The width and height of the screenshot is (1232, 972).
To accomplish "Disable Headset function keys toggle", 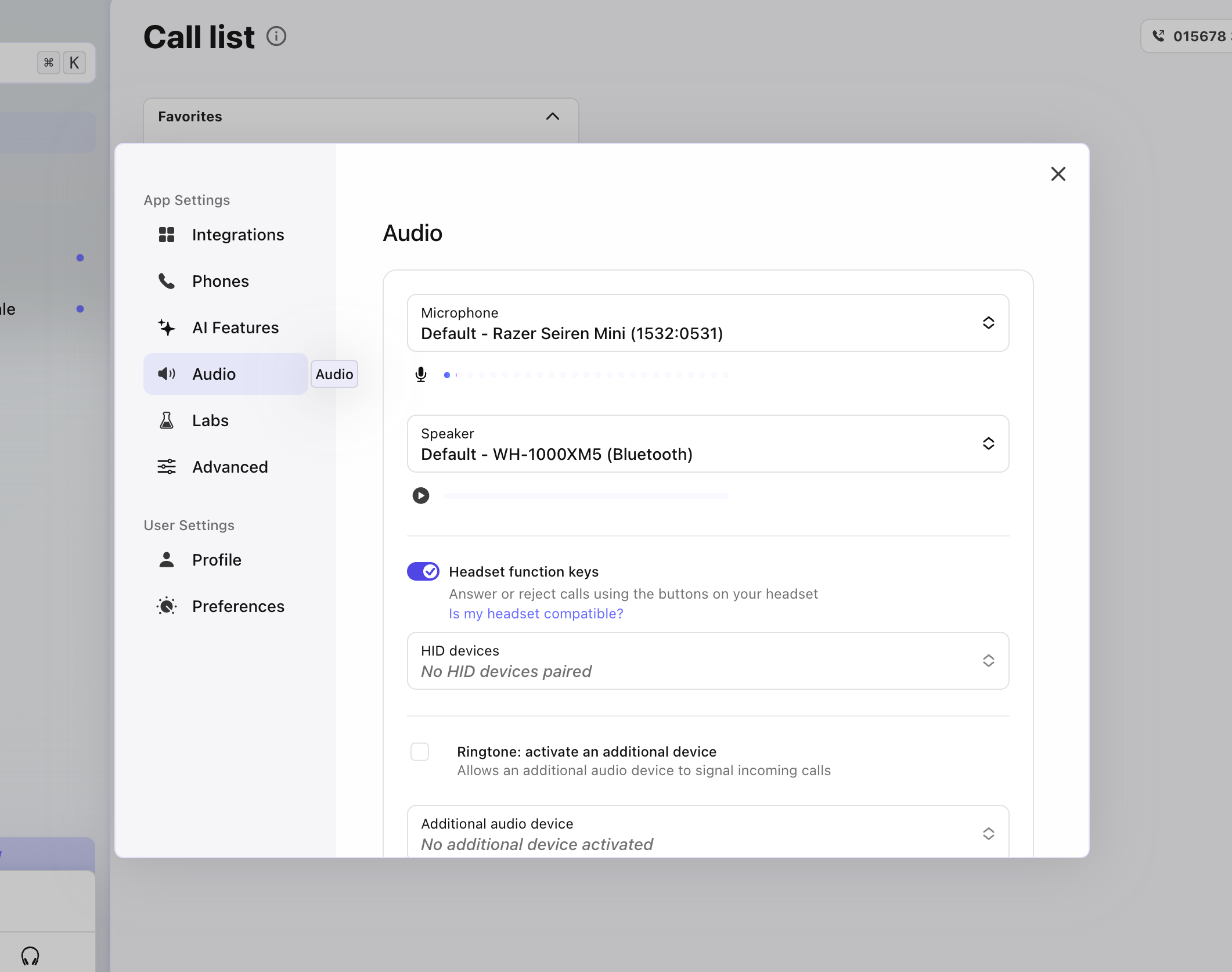I will (x=423, y=571).
